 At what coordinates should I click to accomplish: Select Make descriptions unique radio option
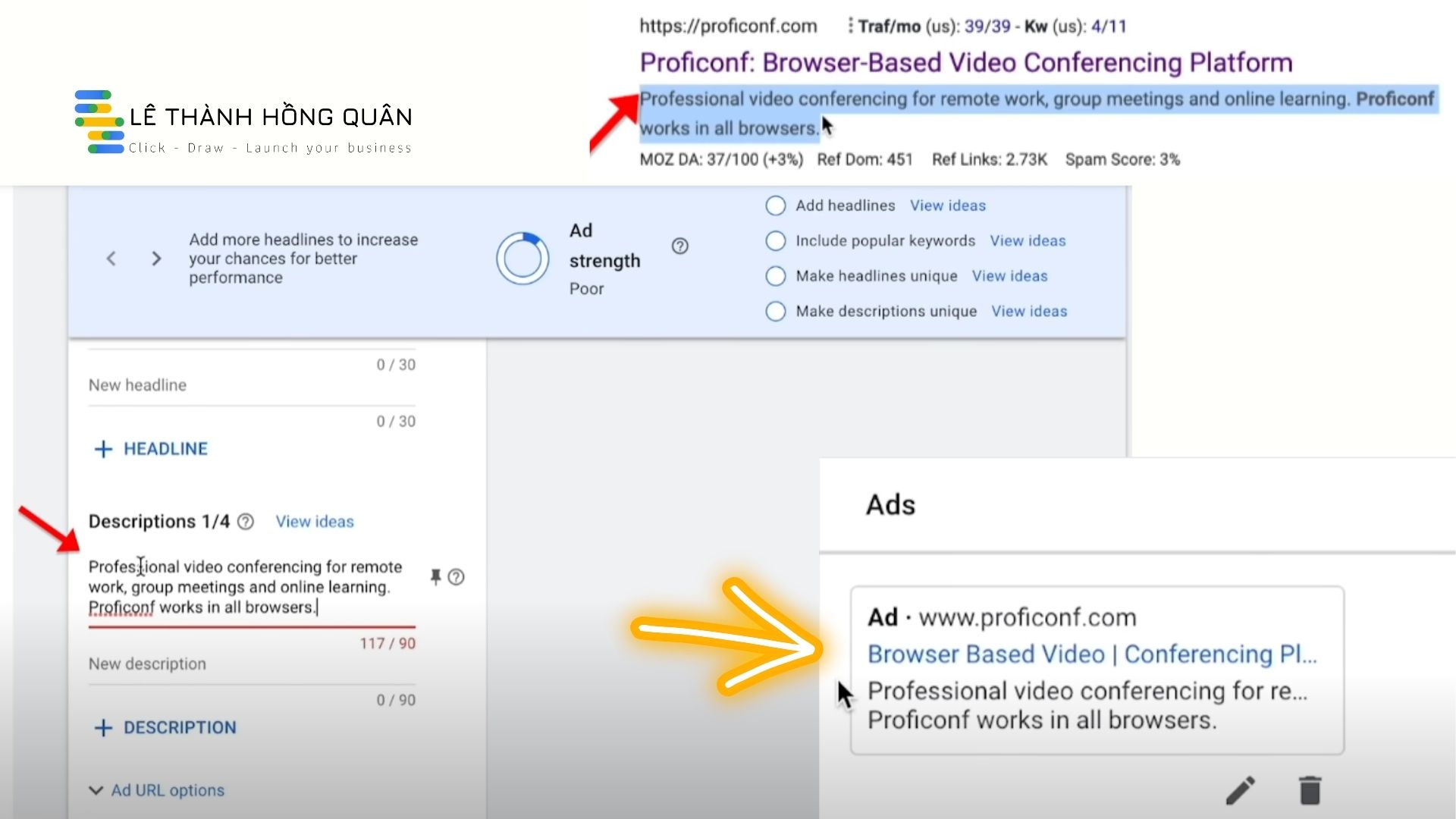point(775,311)
